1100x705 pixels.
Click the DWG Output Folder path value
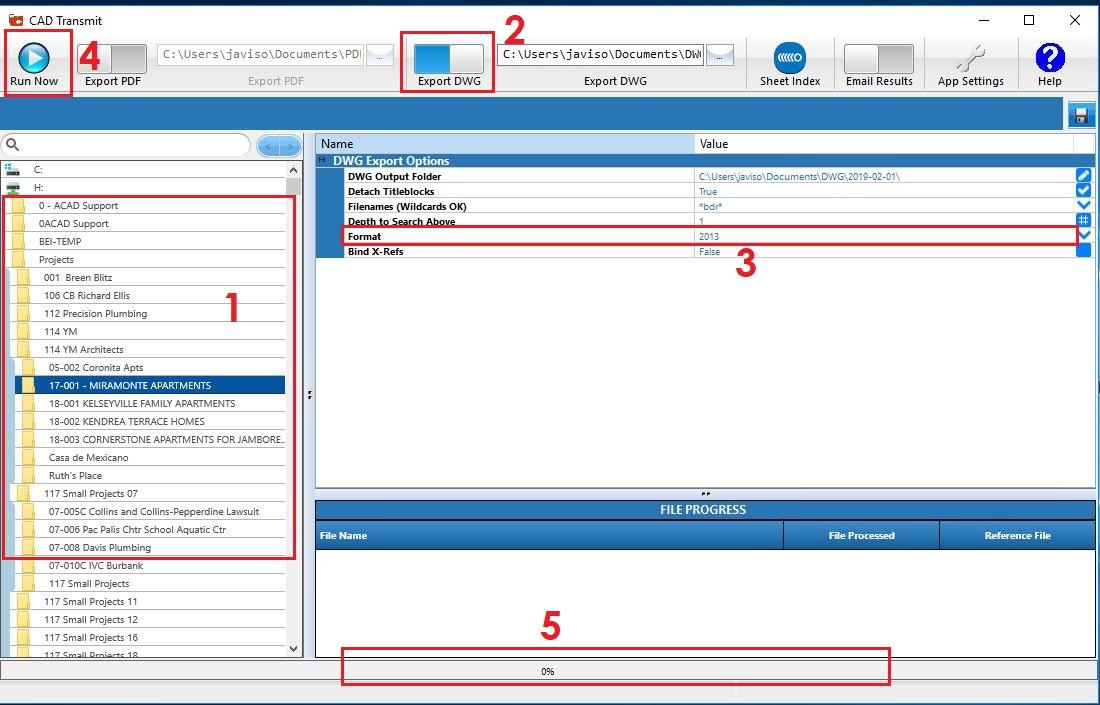tap(799, 177)
